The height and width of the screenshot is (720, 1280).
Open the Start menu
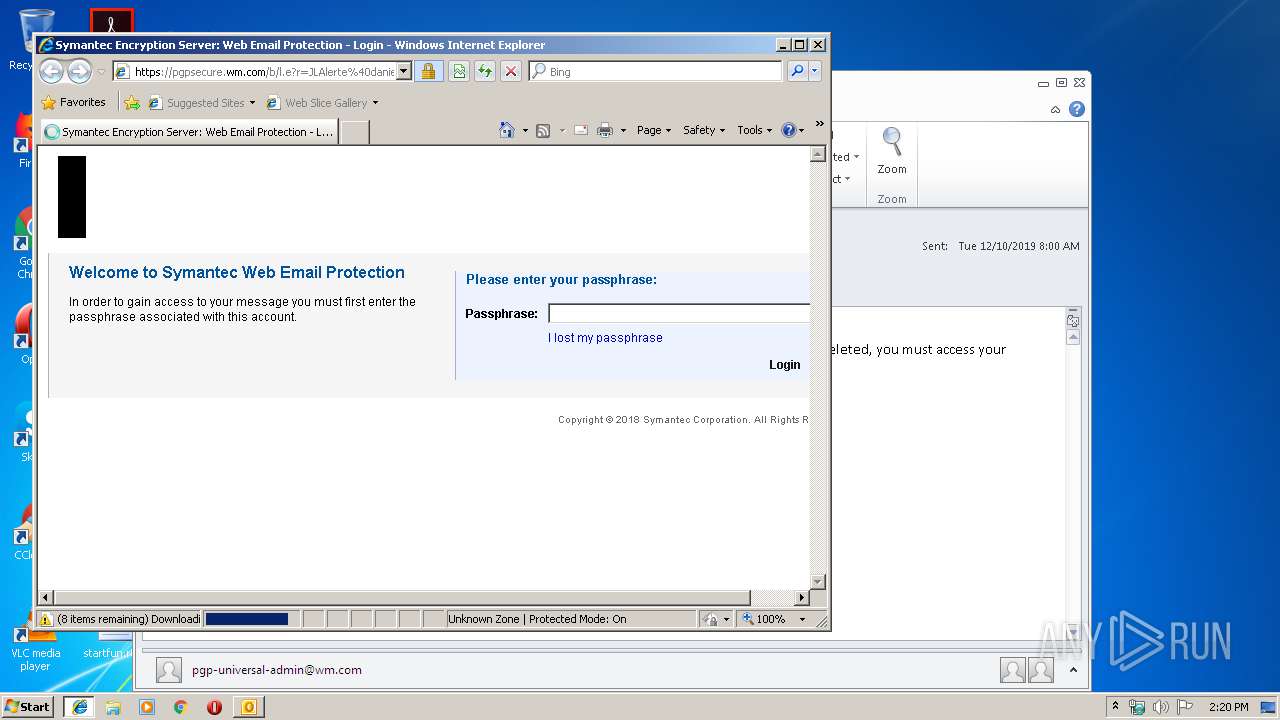coord(28,706)
